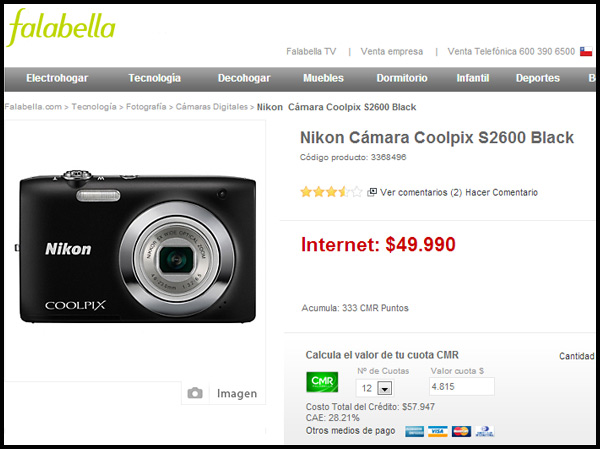600x449 pixels.
Task: Click the Chile flag icon
Action: 585,52
